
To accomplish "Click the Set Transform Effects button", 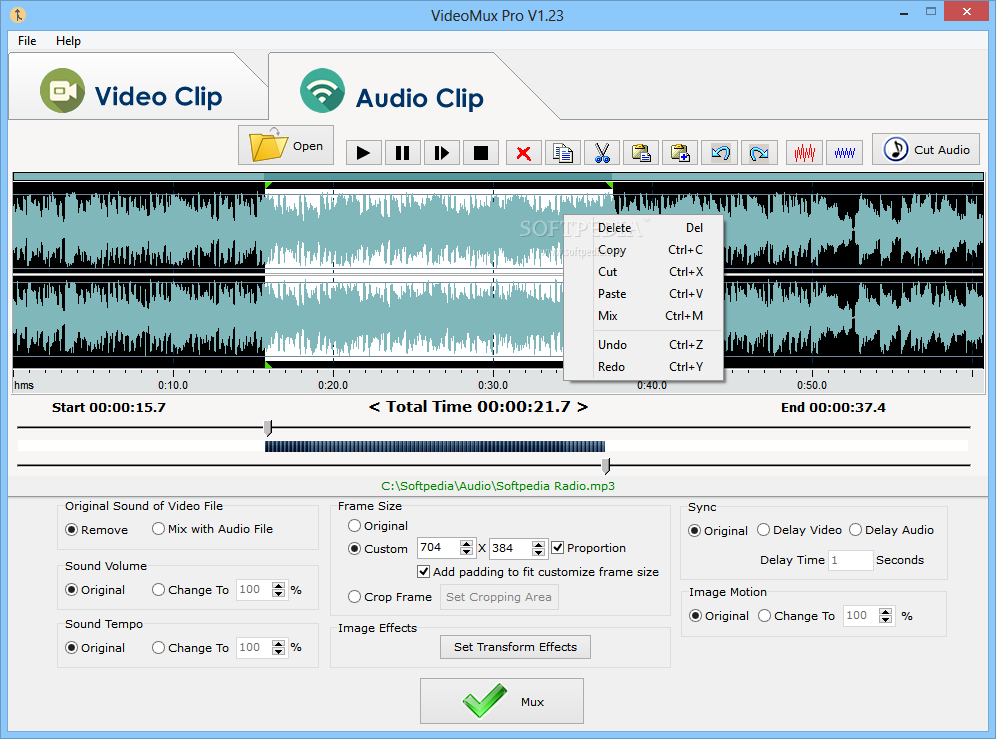I will (515, 647).
